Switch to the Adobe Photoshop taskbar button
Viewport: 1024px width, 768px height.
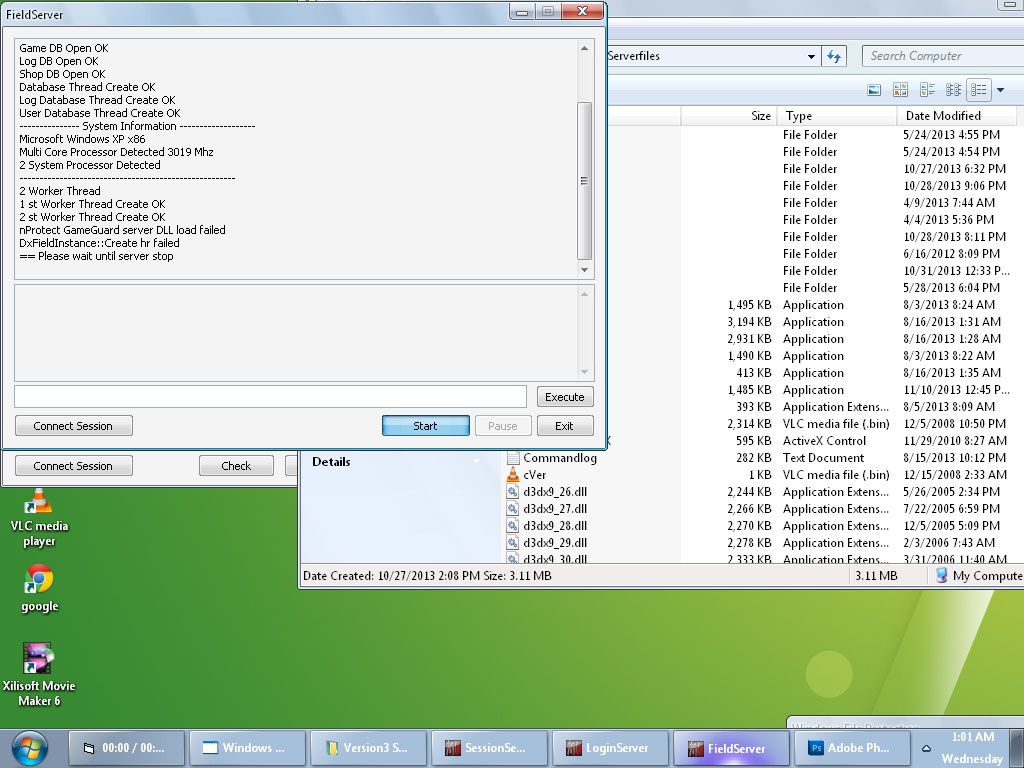(853, 748)
